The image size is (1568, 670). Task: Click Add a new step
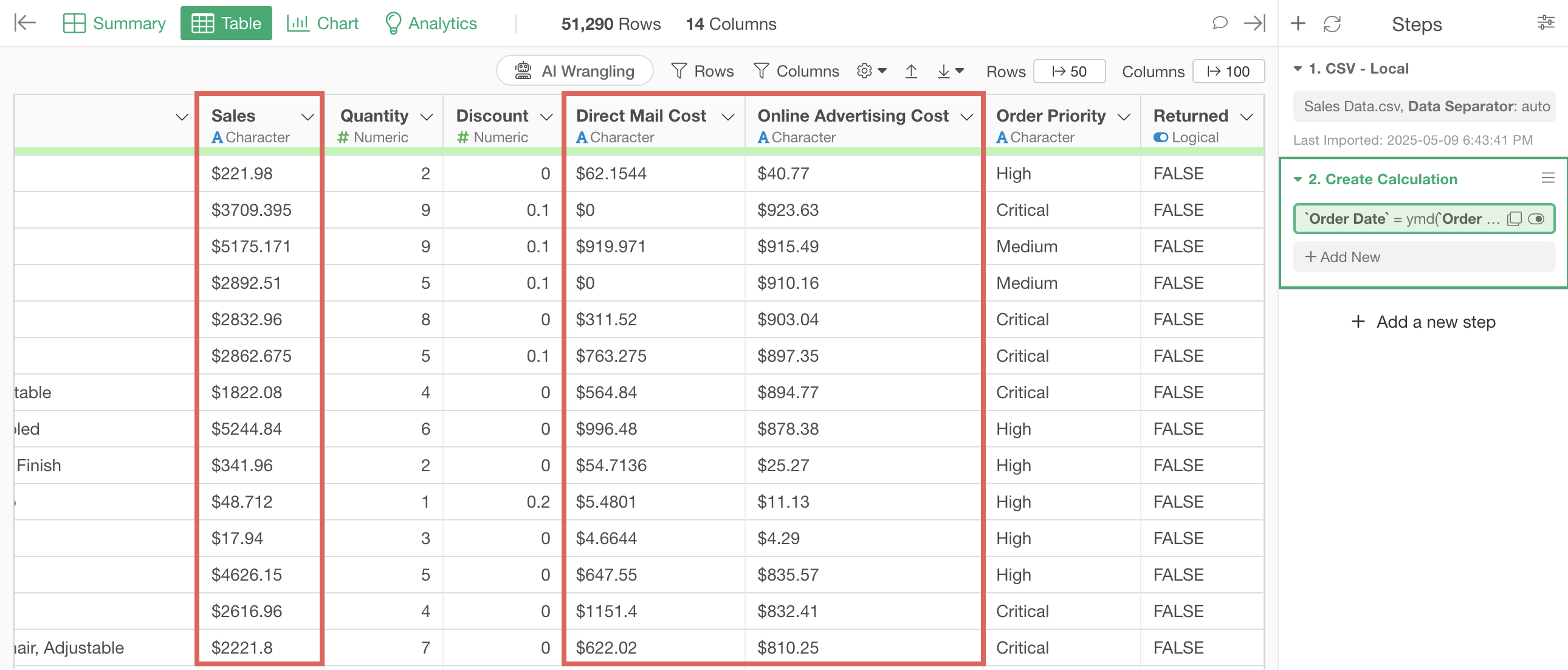point(1423,322)
